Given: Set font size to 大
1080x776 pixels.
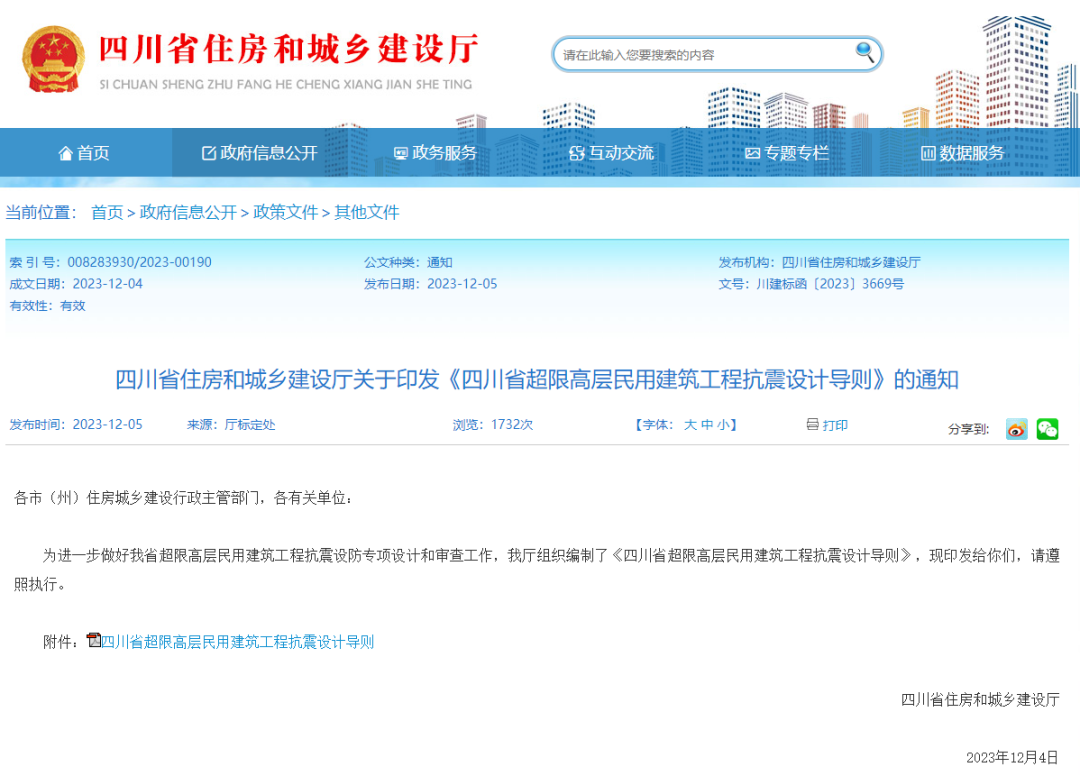Looking at the screenshot, I should [690, 425].
